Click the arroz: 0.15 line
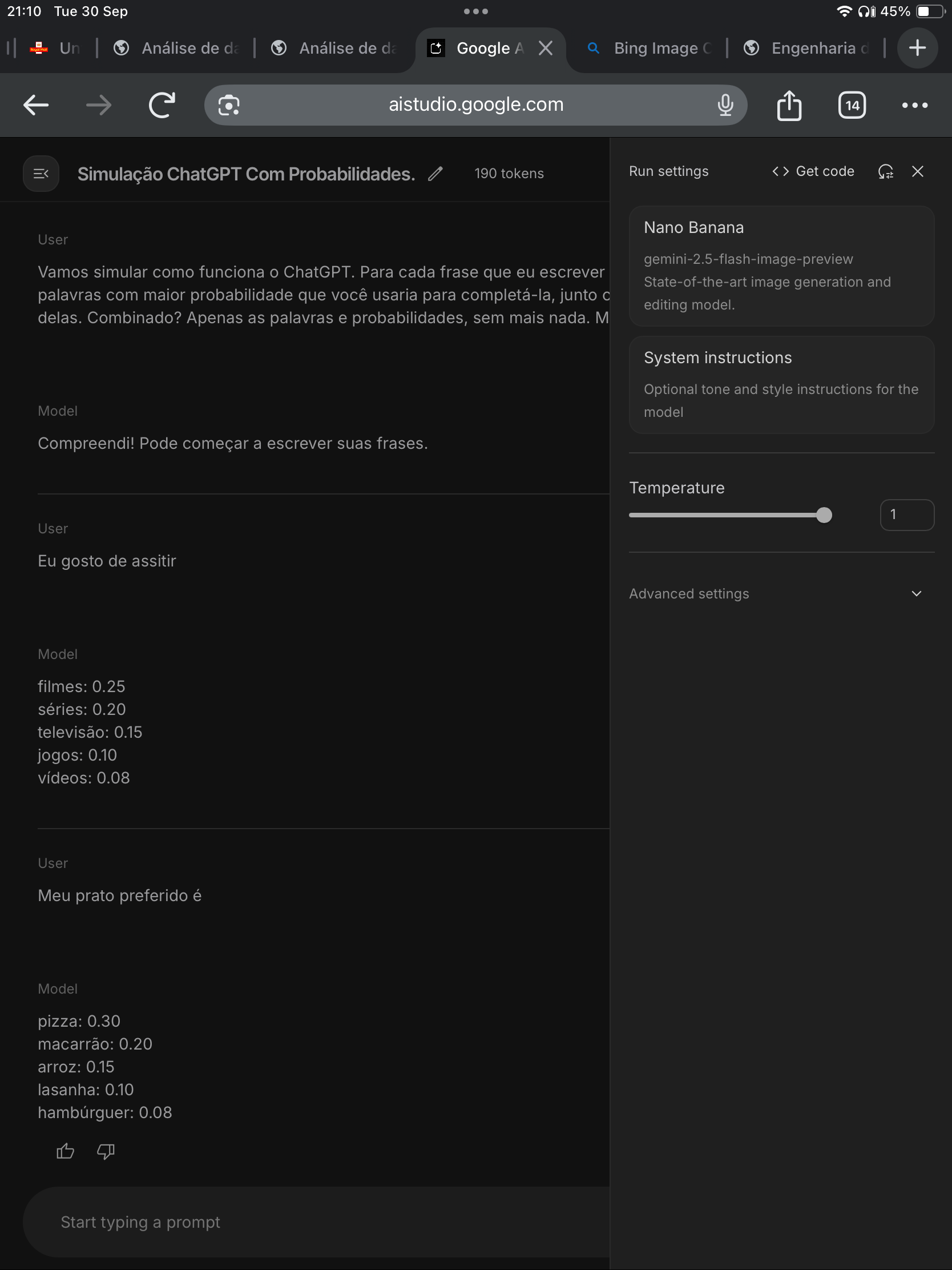Image resolution: width=952 pixels, height=1270 pixels. (76, 1067)
